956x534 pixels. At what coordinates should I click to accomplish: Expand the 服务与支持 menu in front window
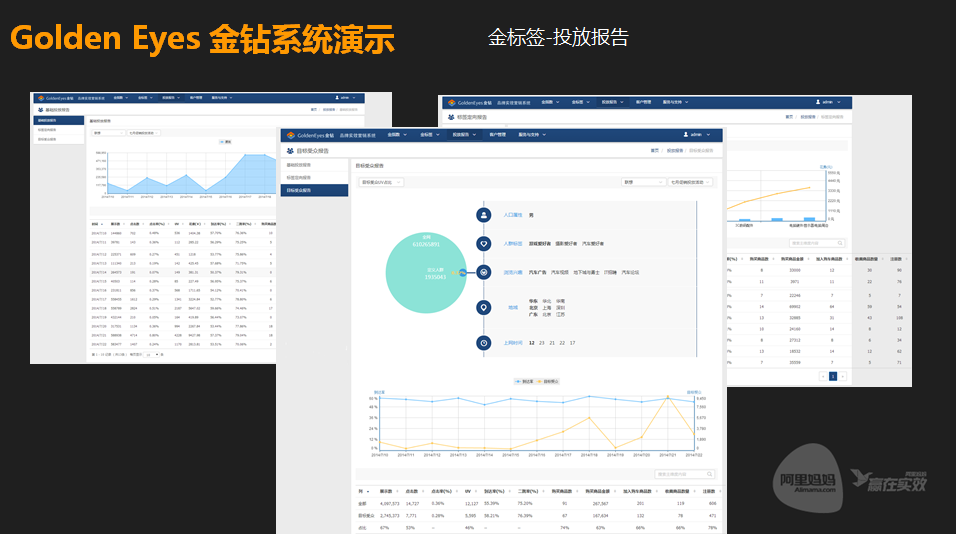[532, 135]
